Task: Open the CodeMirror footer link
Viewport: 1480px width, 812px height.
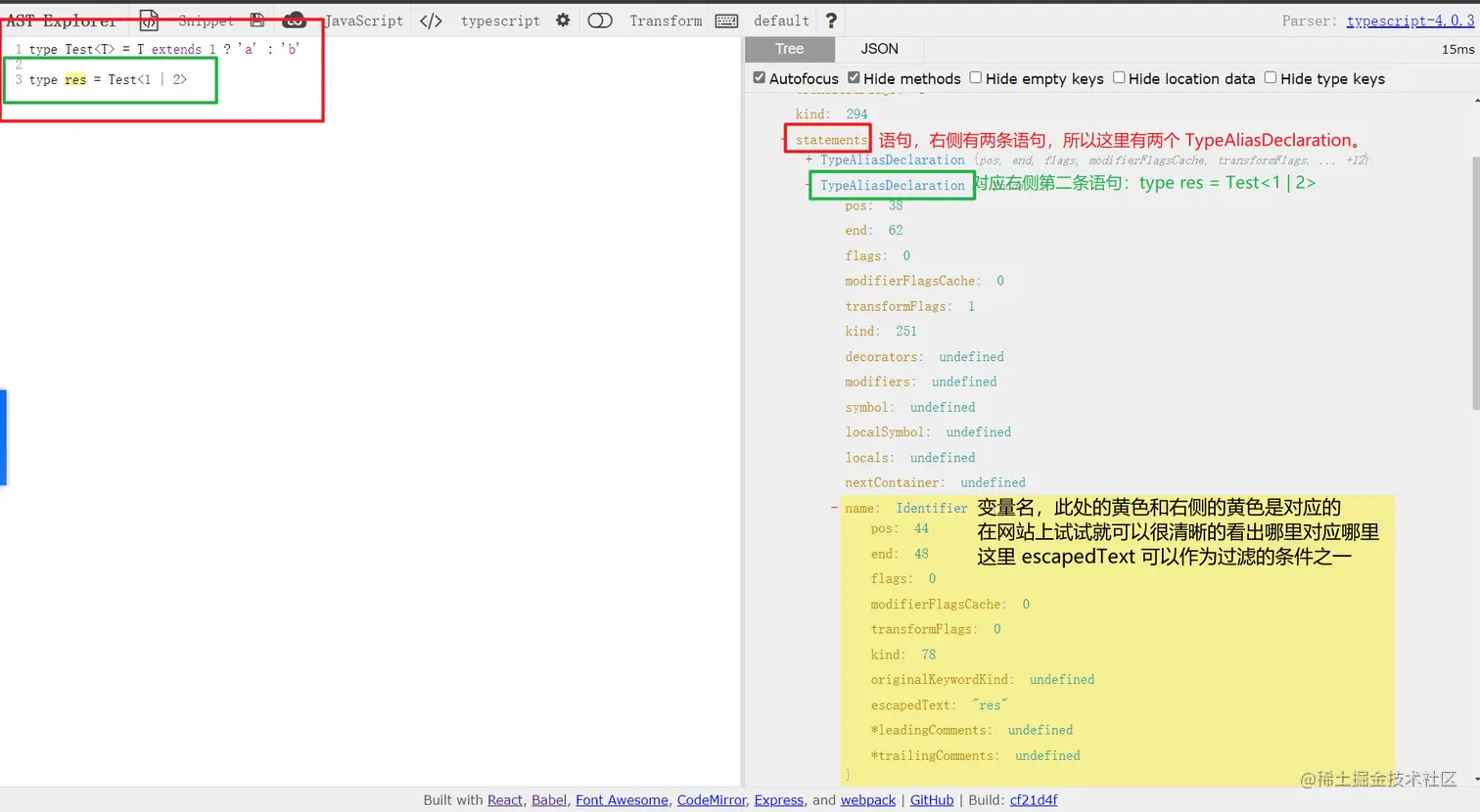Action: click(x=712, y=800)
